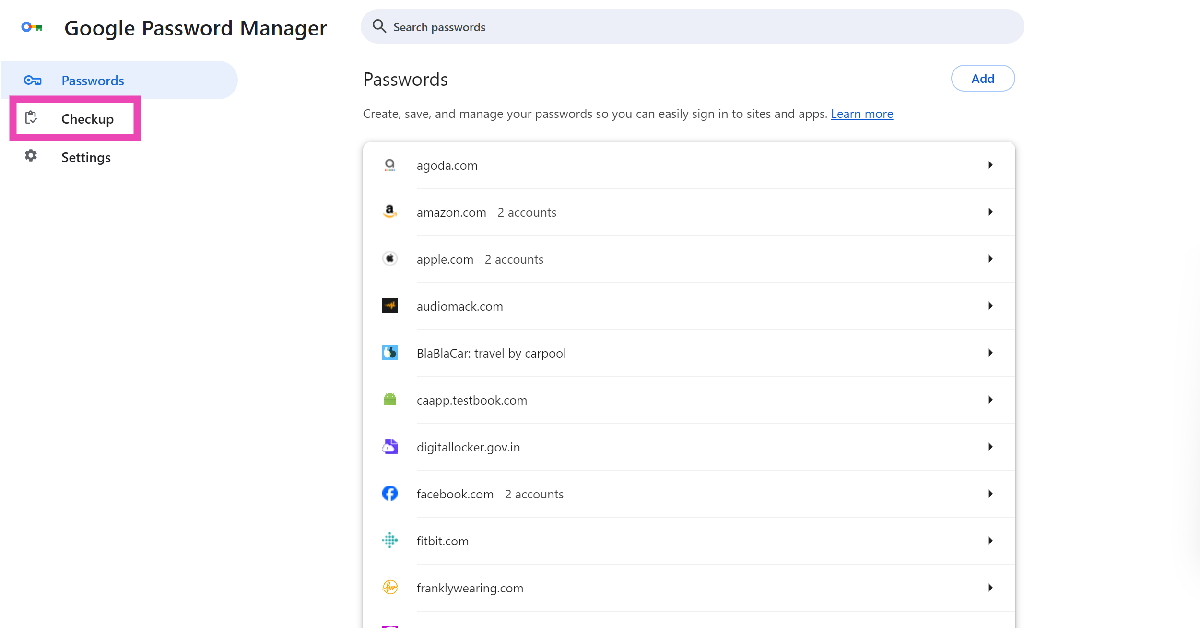Expand the agoda.com entry arrow
1200x628 pixels.
click(990, 165)
